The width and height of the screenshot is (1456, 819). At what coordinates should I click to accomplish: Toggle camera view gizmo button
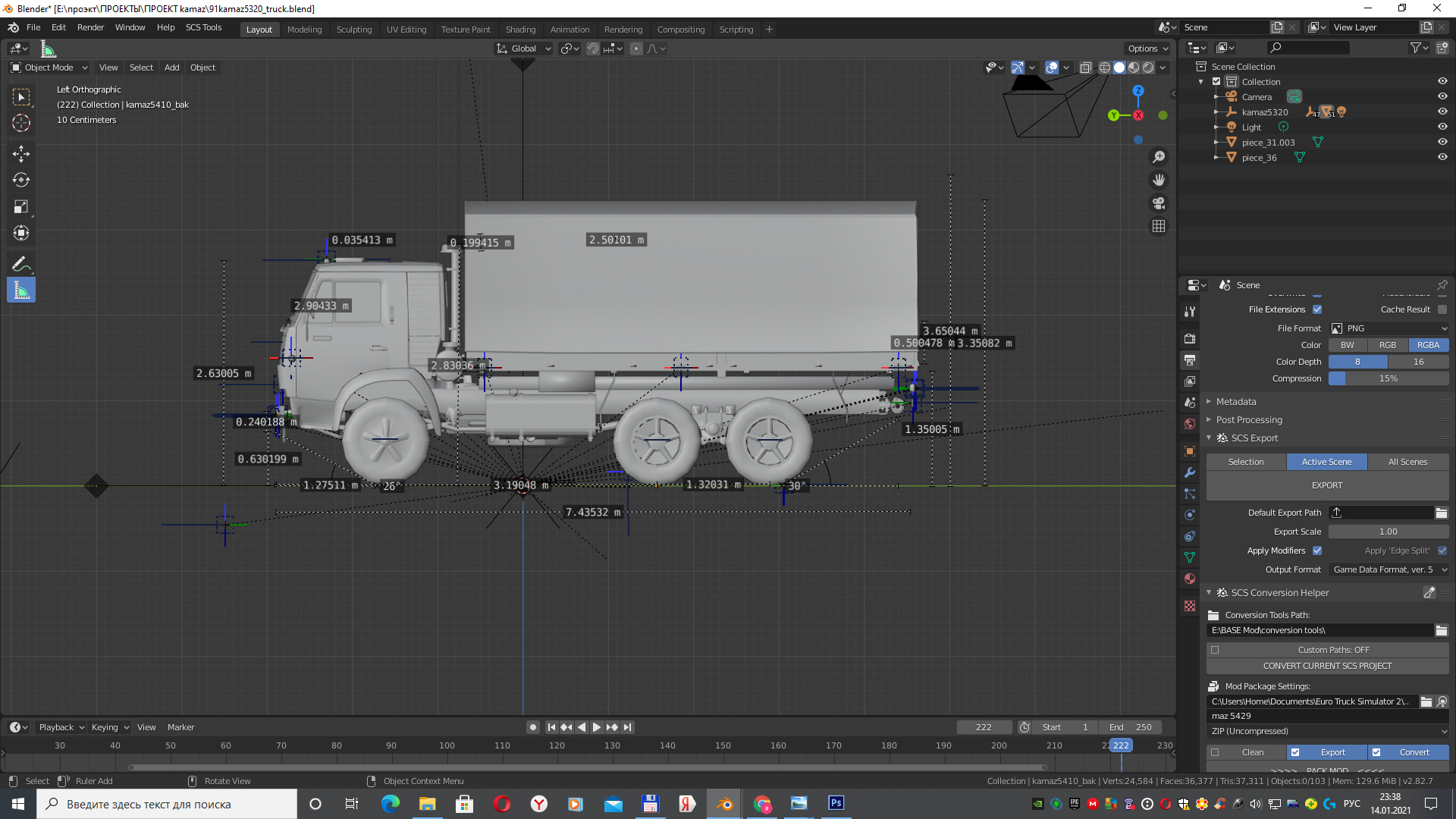1159,203
